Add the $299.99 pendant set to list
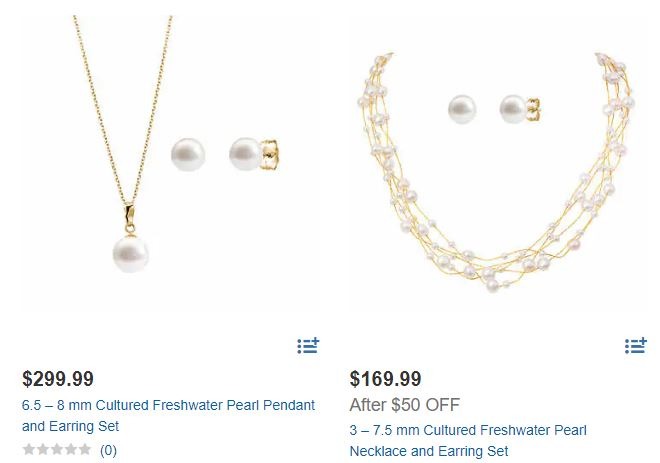Image resolution: width=660 pixels, height=463 pixels. (x=308, y=346)
